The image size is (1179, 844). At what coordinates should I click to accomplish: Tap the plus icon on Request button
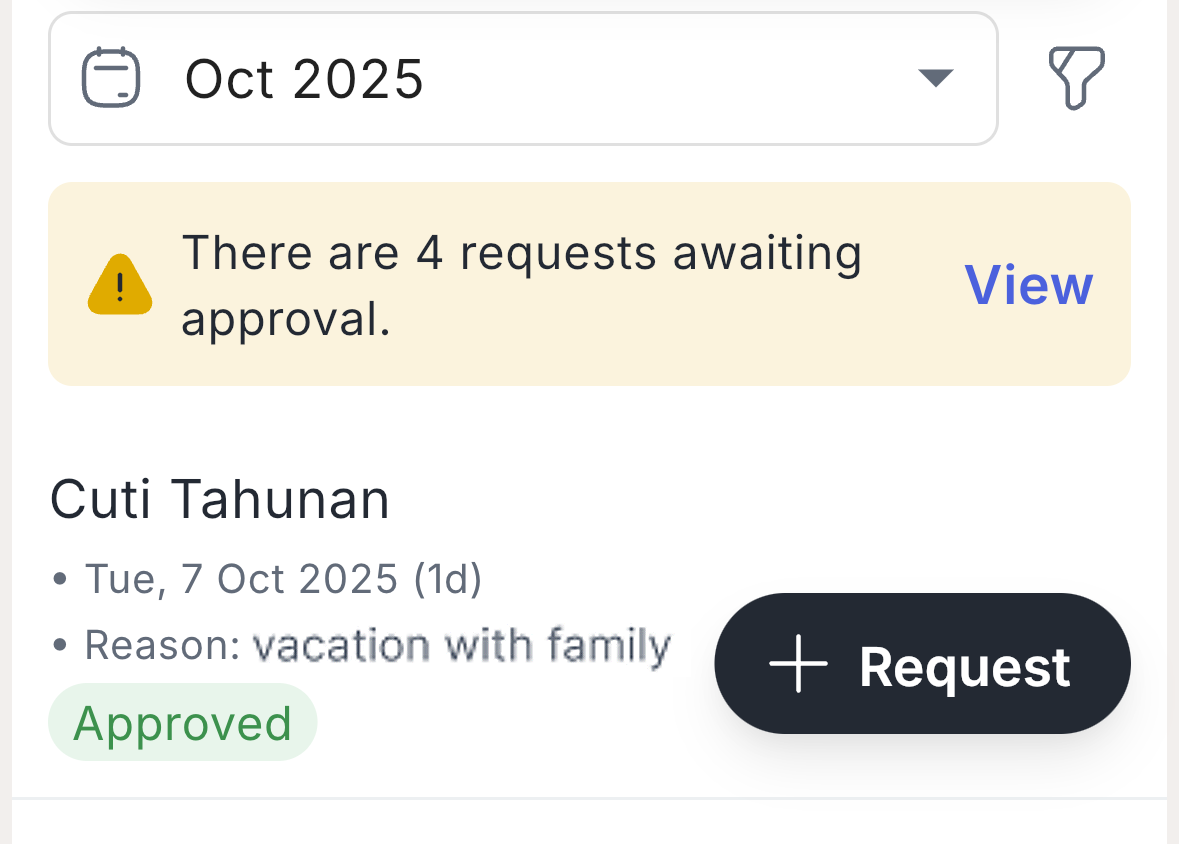(798, 664)
